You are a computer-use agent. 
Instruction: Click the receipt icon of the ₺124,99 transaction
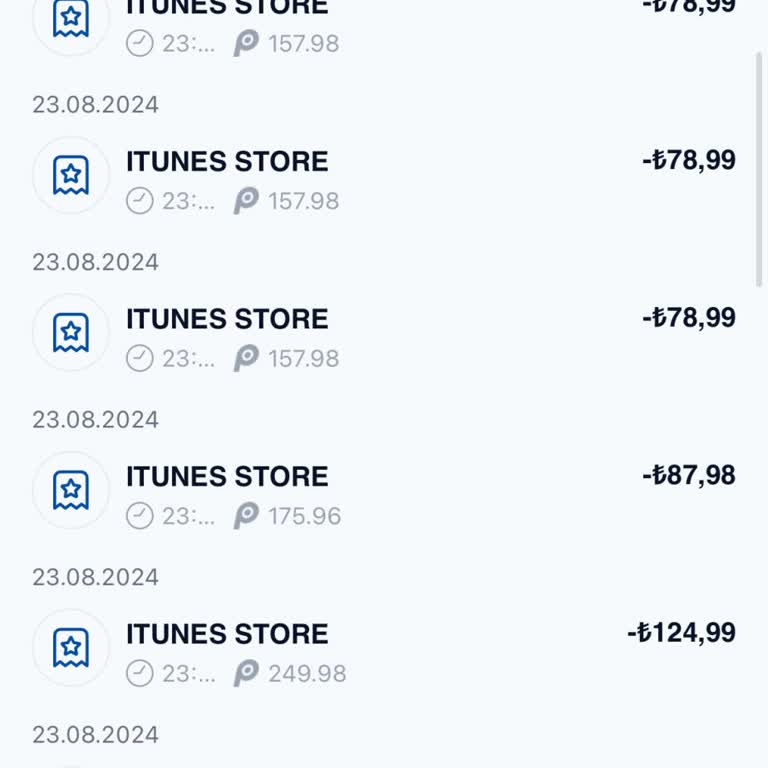coord(71,647)
